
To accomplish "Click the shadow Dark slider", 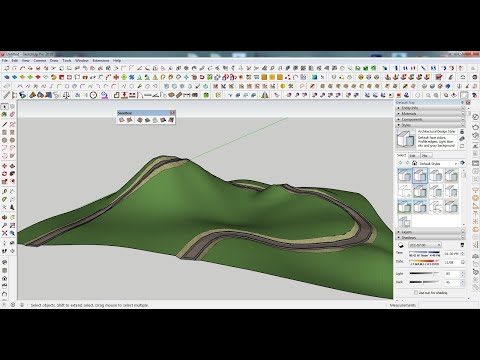I will coord(425,282).
